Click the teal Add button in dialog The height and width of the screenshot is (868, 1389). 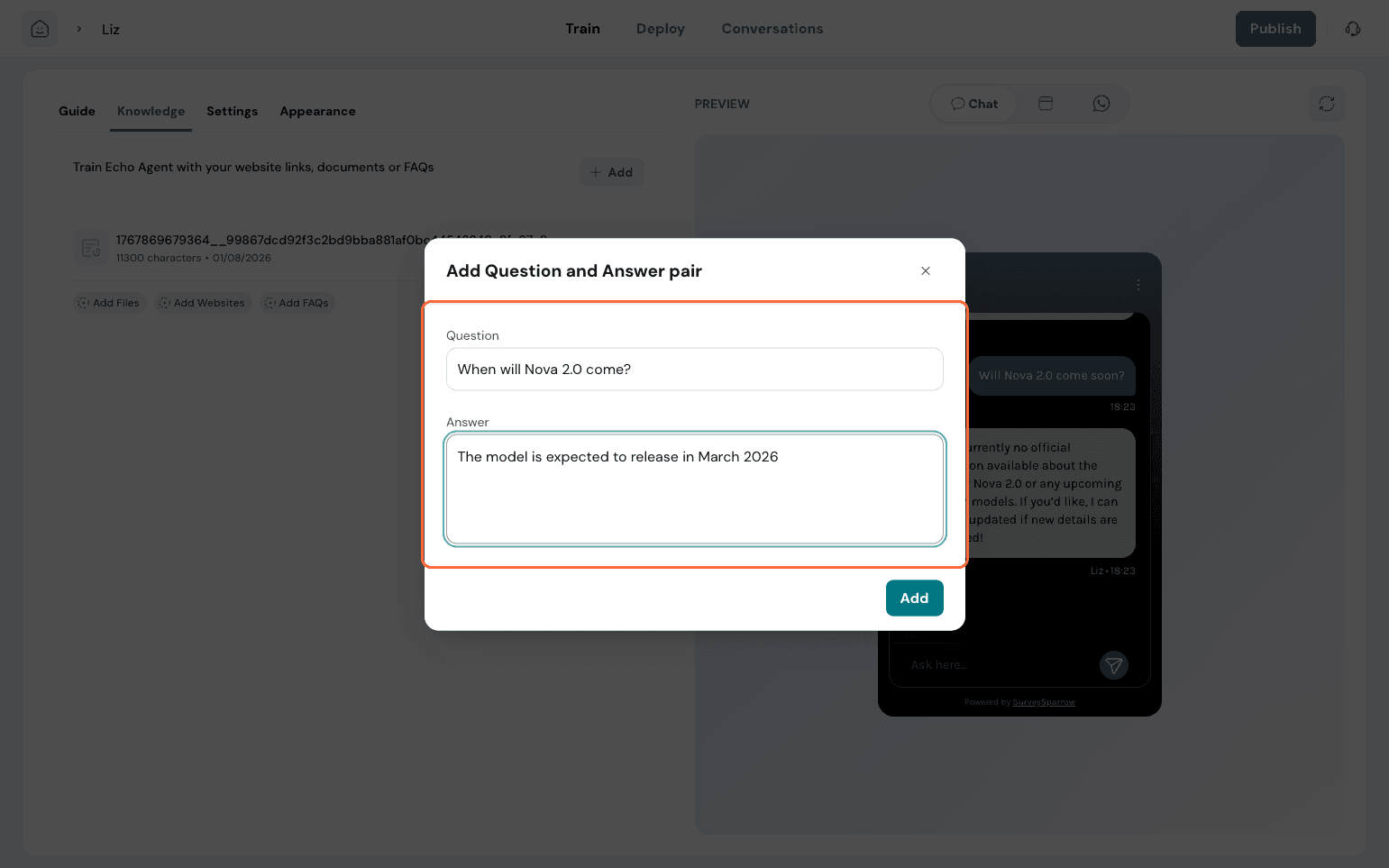914,598
